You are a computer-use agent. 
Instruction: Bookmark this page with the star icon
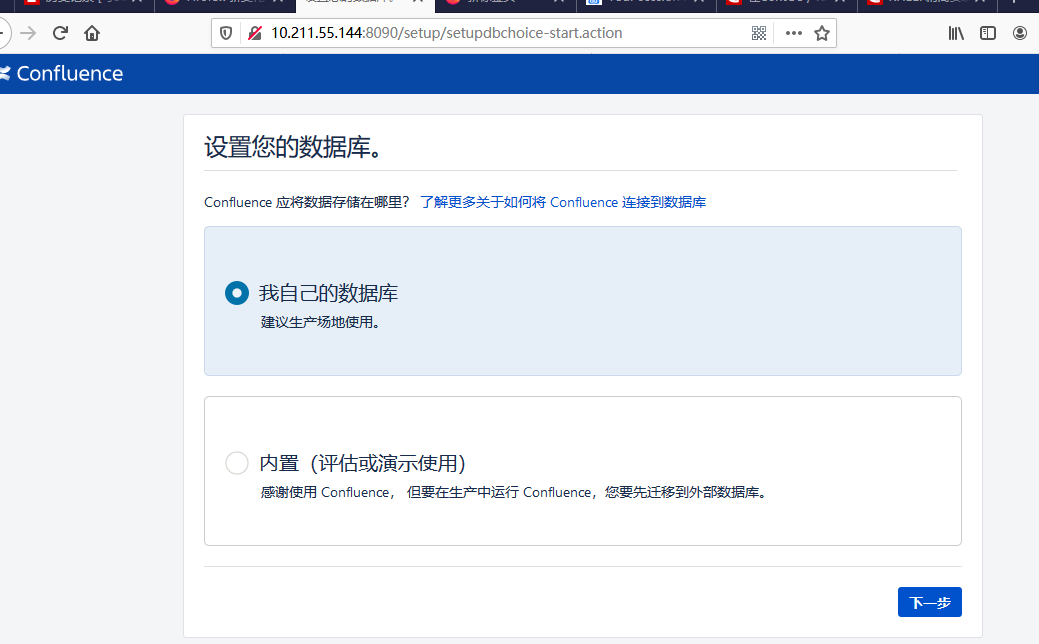[x=822, y=33]
